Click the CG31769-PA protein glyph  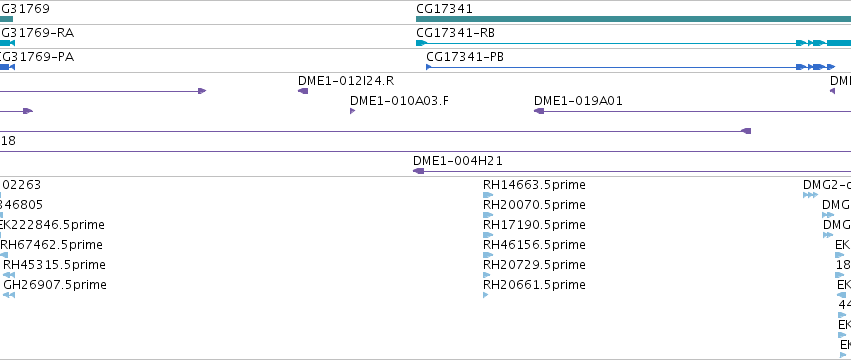point(7,67)
